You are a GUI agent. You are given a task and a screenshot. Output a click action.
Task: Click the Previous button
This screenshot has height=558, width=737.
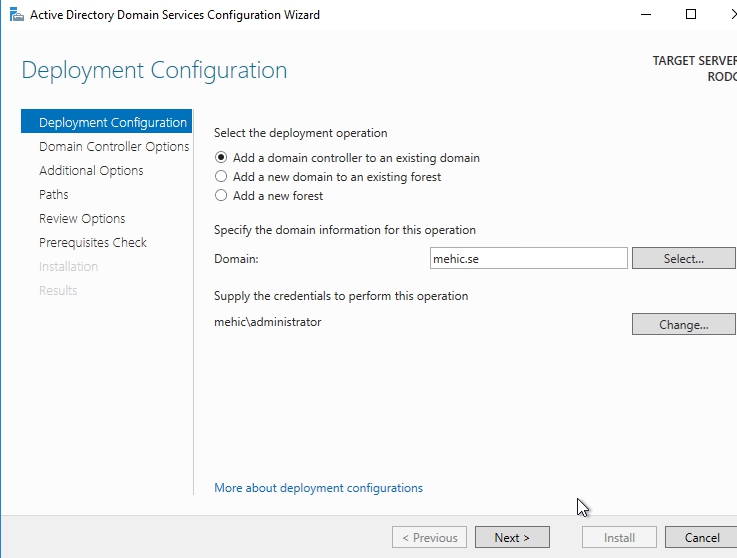(429, 538)
